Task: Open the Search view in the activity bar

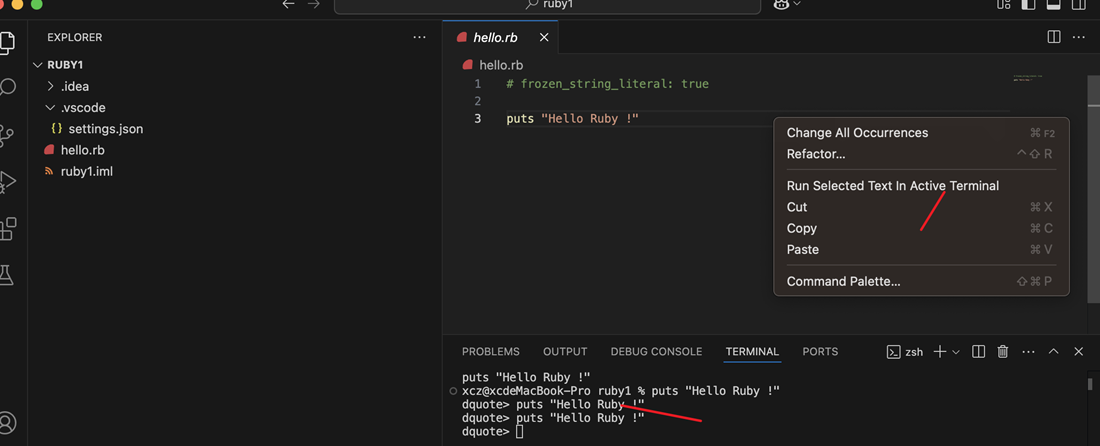Action: 8,88
